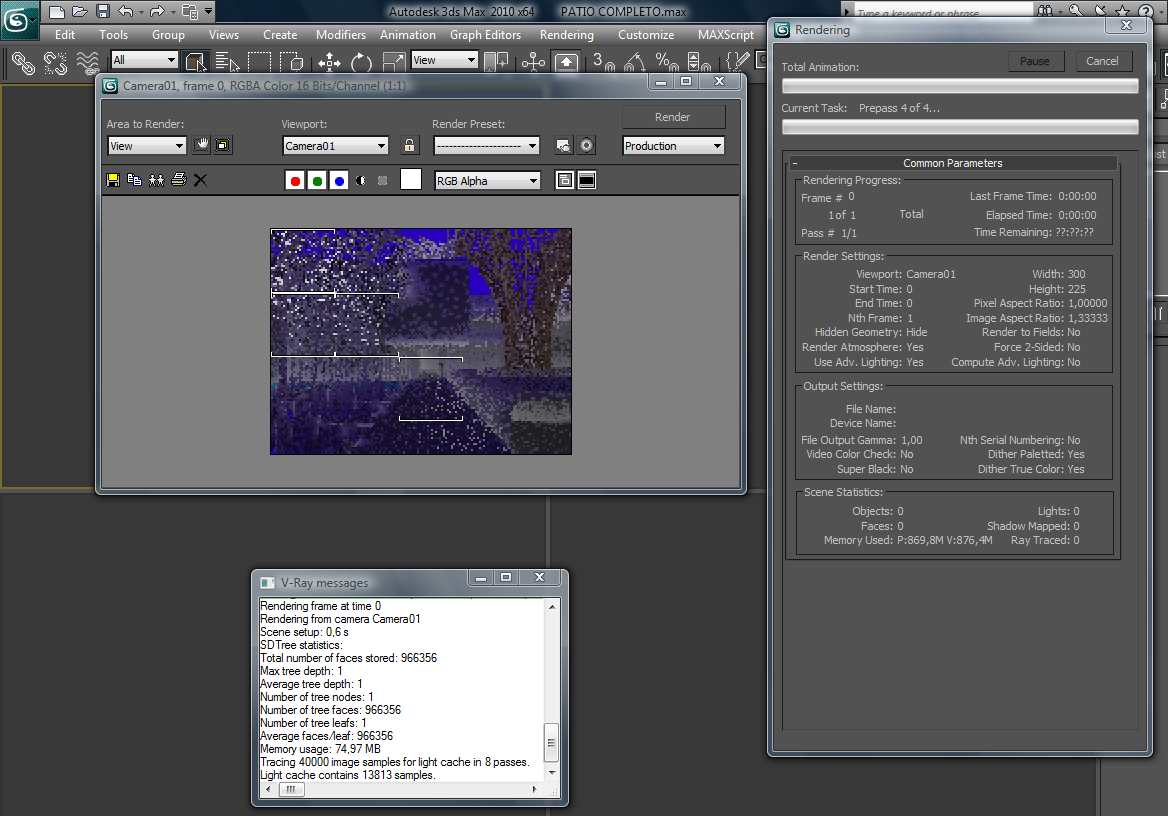Open the 3ds Max application menu button
Screen dimensions: 1168x816
(18, 21)
